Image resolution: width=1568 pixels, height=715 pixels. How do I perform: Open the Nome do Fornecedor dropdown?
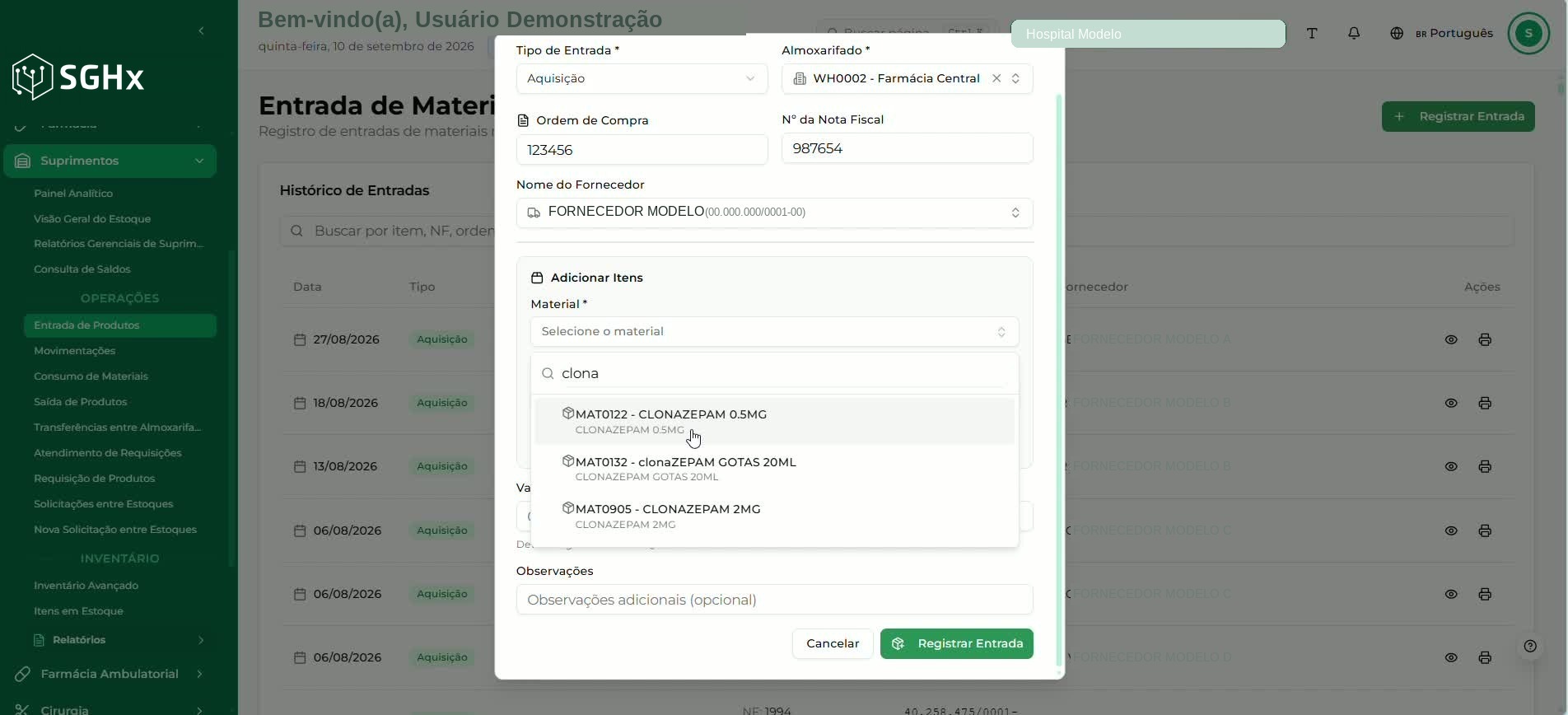pyautogui.click(x=774, y=213)
